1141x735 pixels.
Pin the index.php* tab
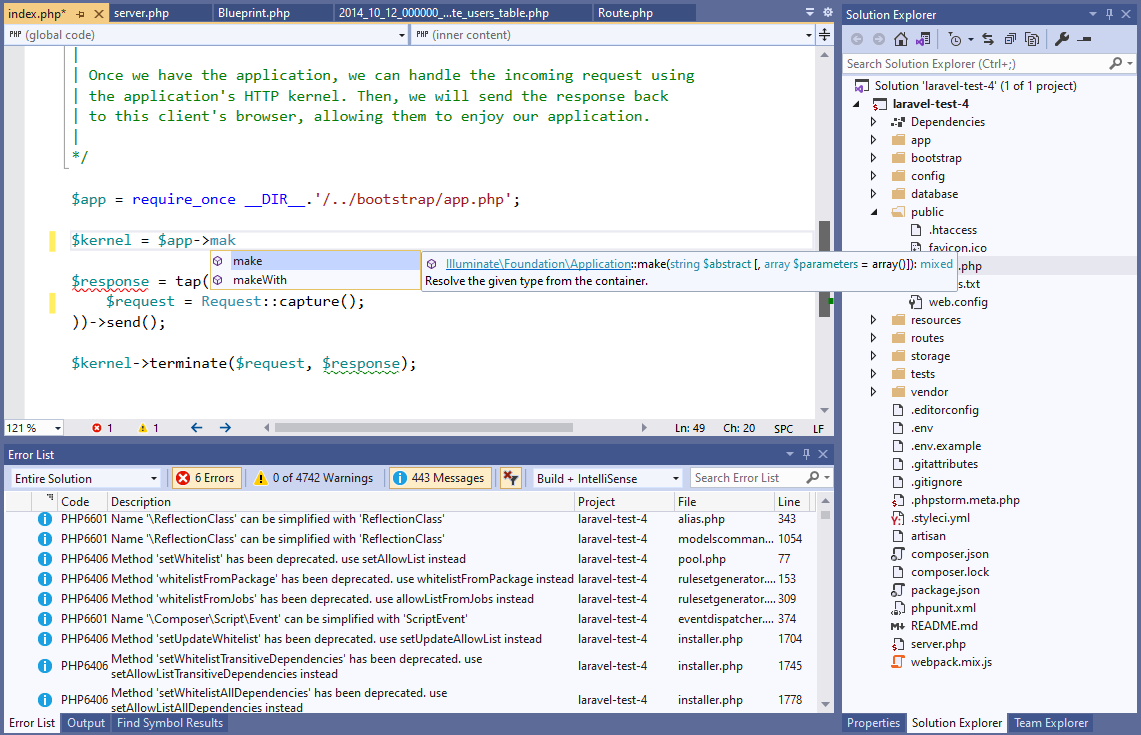pos(80,14)
